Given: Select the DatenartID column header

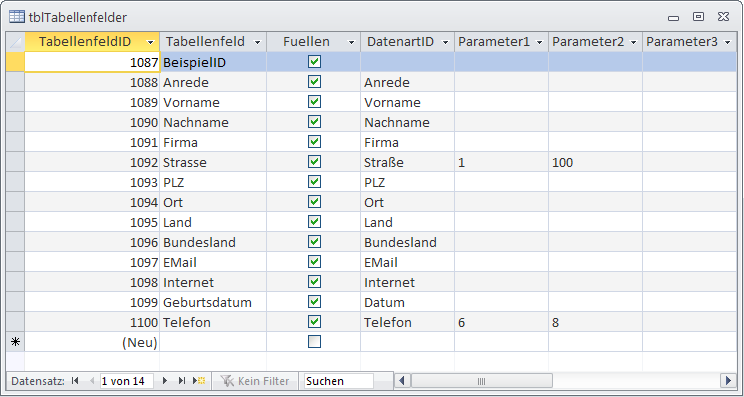Looking at the screenshot, I should (x=408, y=42).
